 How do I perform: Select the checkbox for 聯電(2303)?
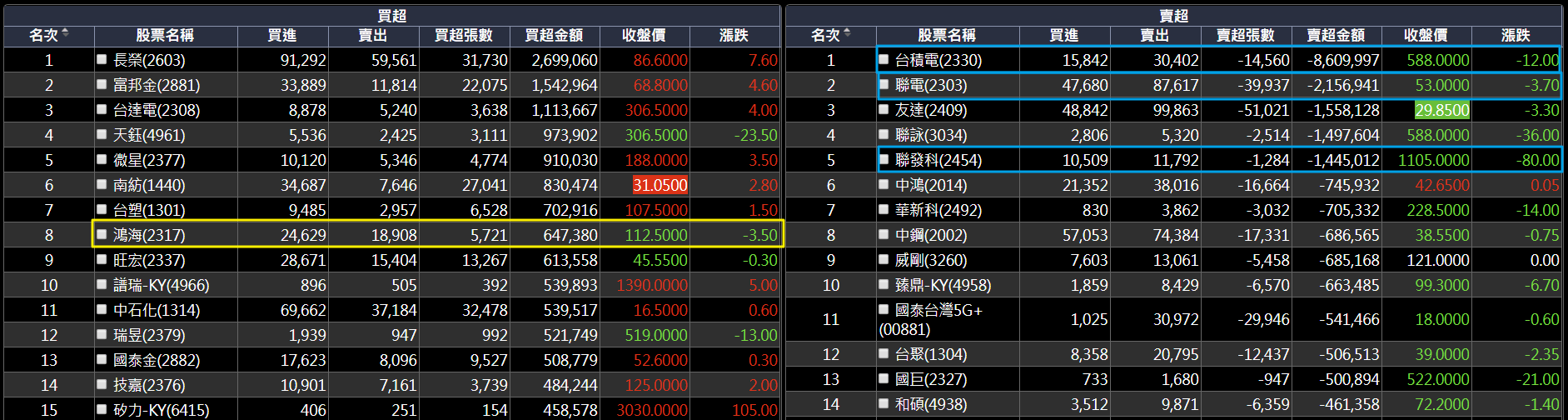[x=884, y=84]
